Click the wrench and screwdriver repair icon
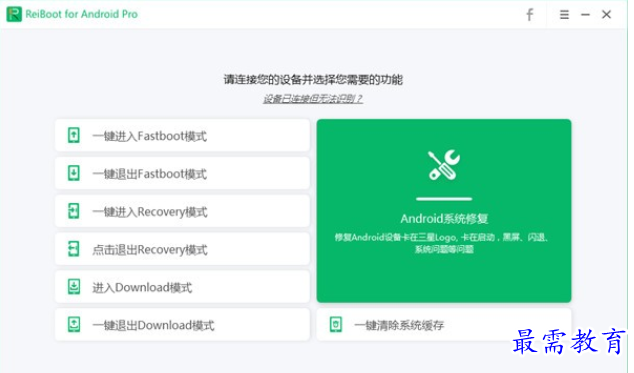Image resolution: width=634 pixels, height=373 pixels. point(444,165)
